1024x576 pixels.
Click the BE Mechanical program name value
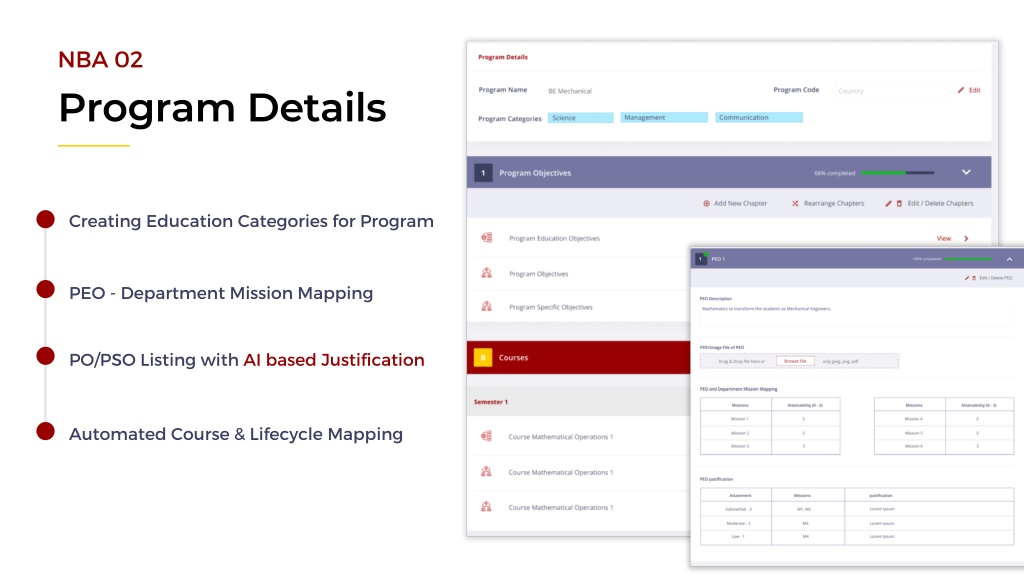[x=569, y=91]
